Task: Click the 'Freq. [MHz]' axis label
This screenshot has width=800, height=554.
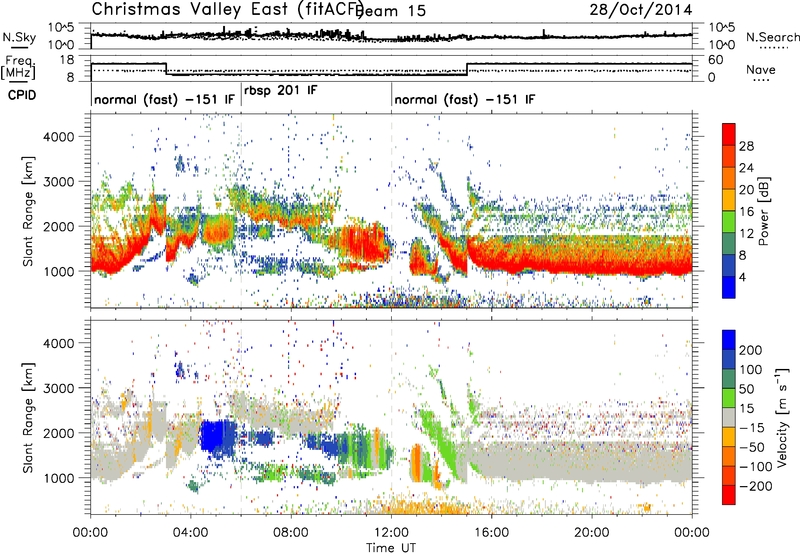Action: click(x=18, y=68)
